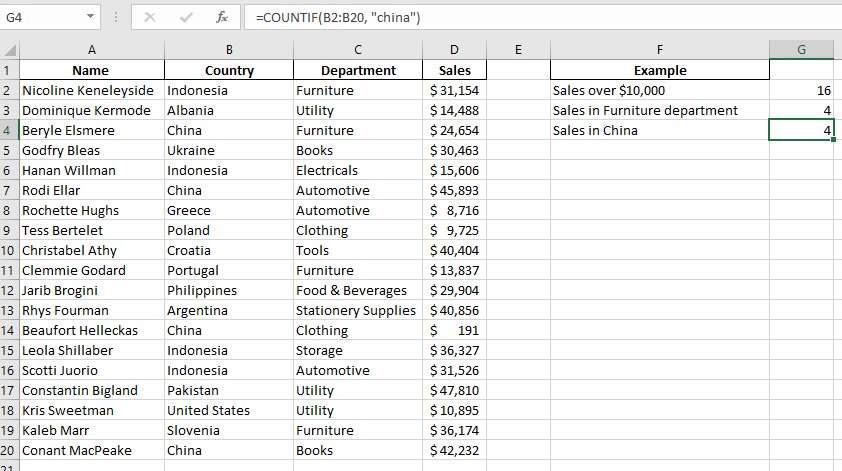Click the cell showing result 16

point(802,90)
